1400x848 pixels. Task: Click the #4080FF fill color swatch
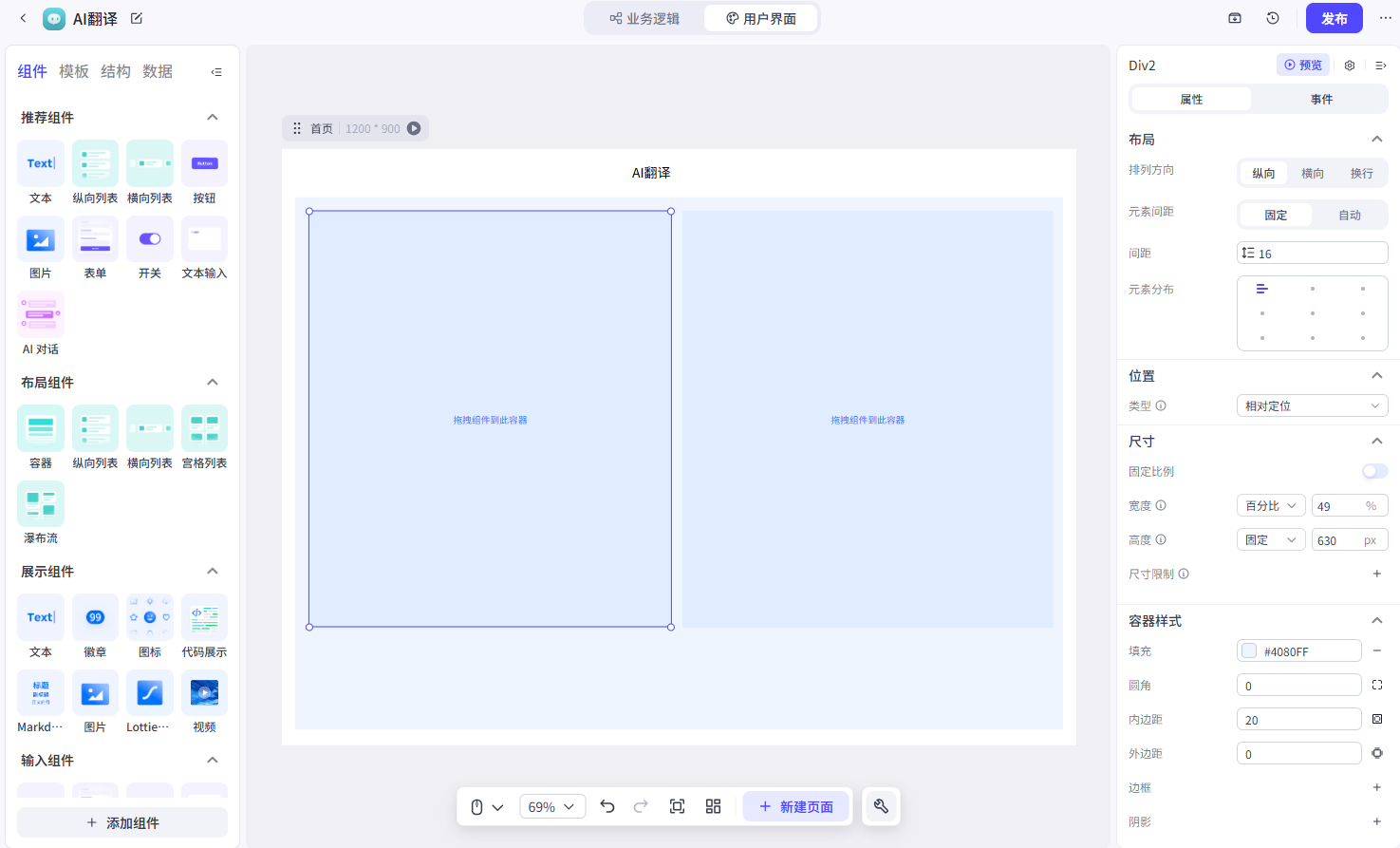click(x=1249, y=650)
